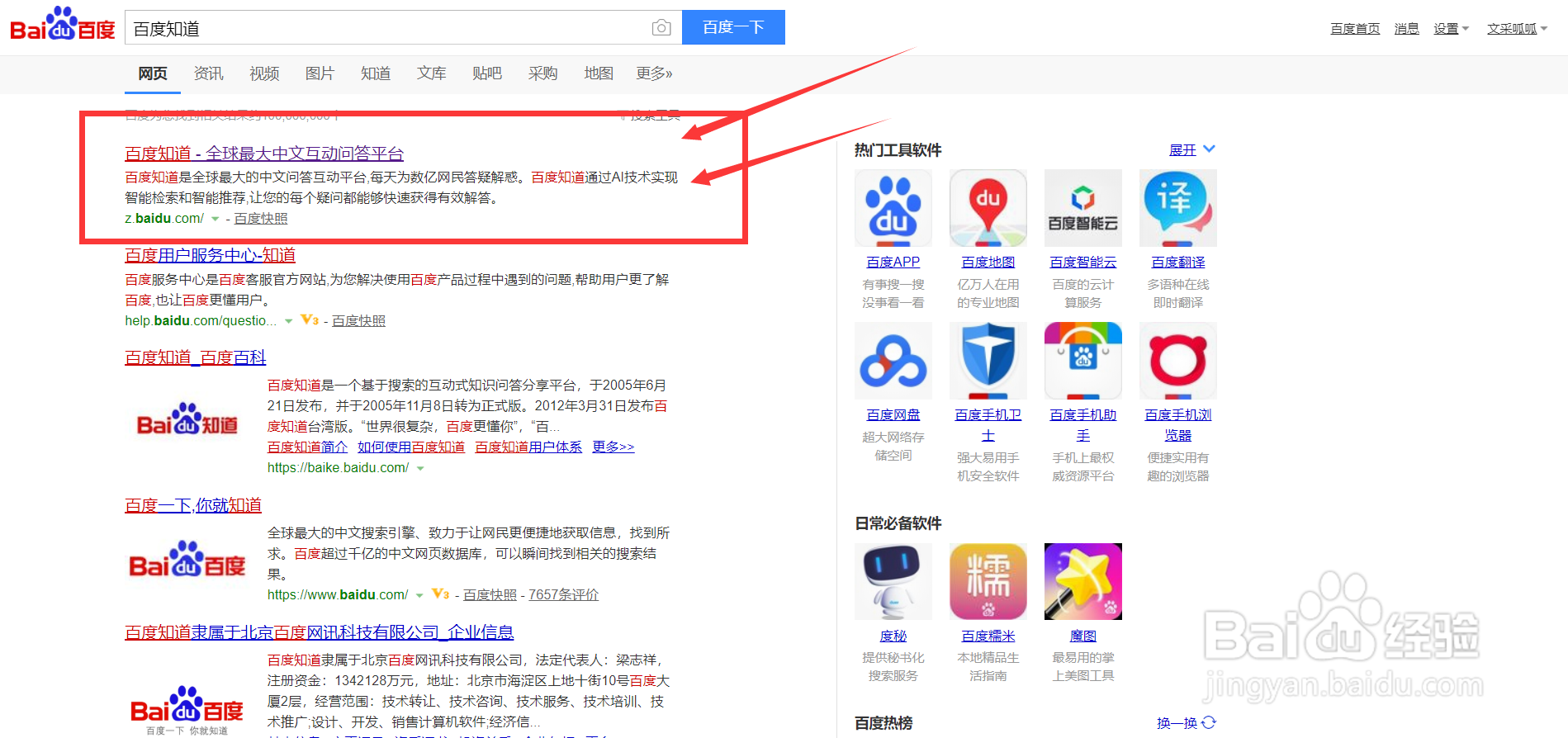Open result 百度用户服务中心-知道

pyautogui.click(x=210, y=255)
